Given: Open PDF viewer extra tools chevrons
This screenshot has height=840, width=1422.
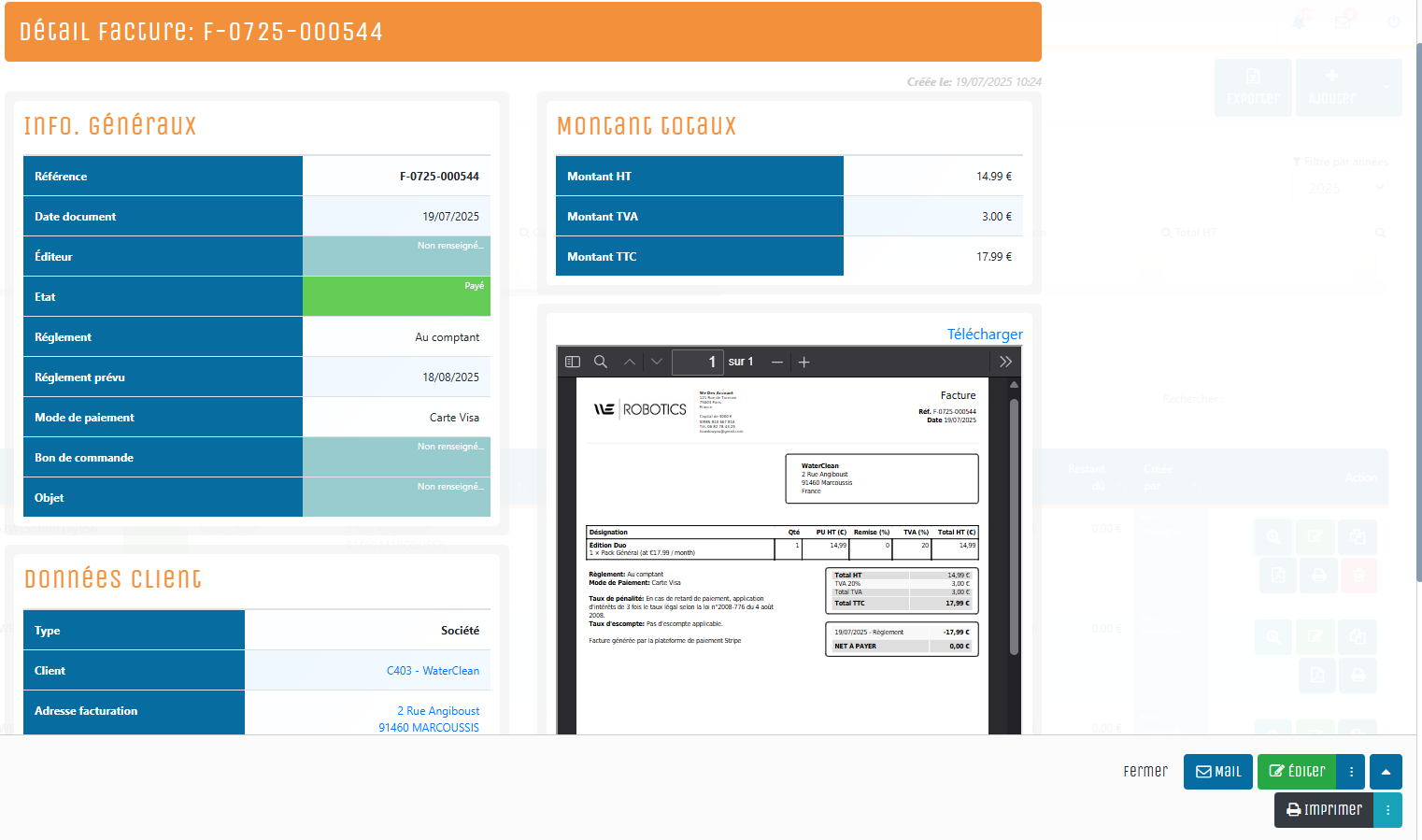Looking at the screenshot, I should 1005,362.
